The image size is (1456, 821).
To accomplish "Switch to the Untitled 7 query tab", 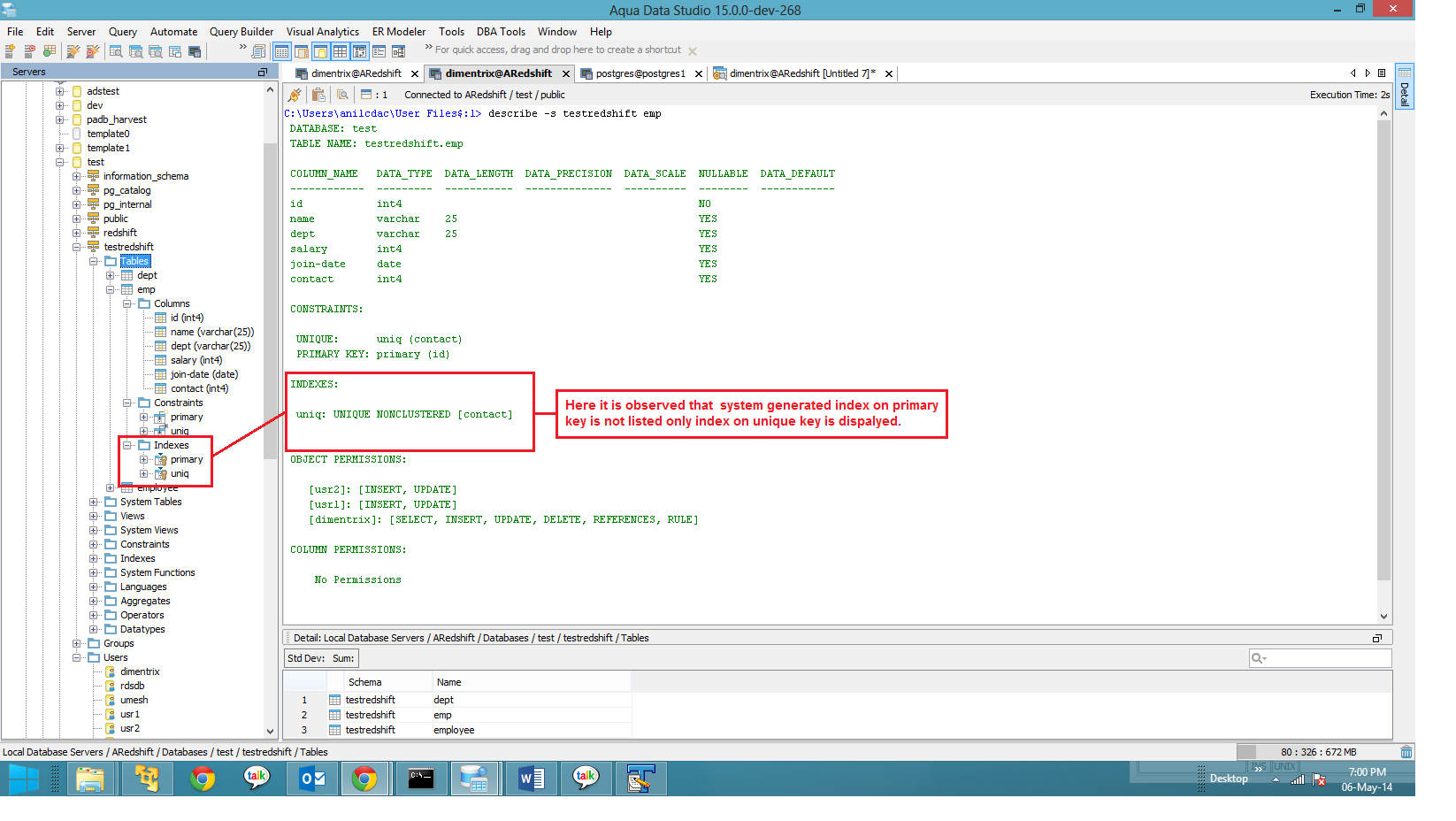I will click(802, 73).
